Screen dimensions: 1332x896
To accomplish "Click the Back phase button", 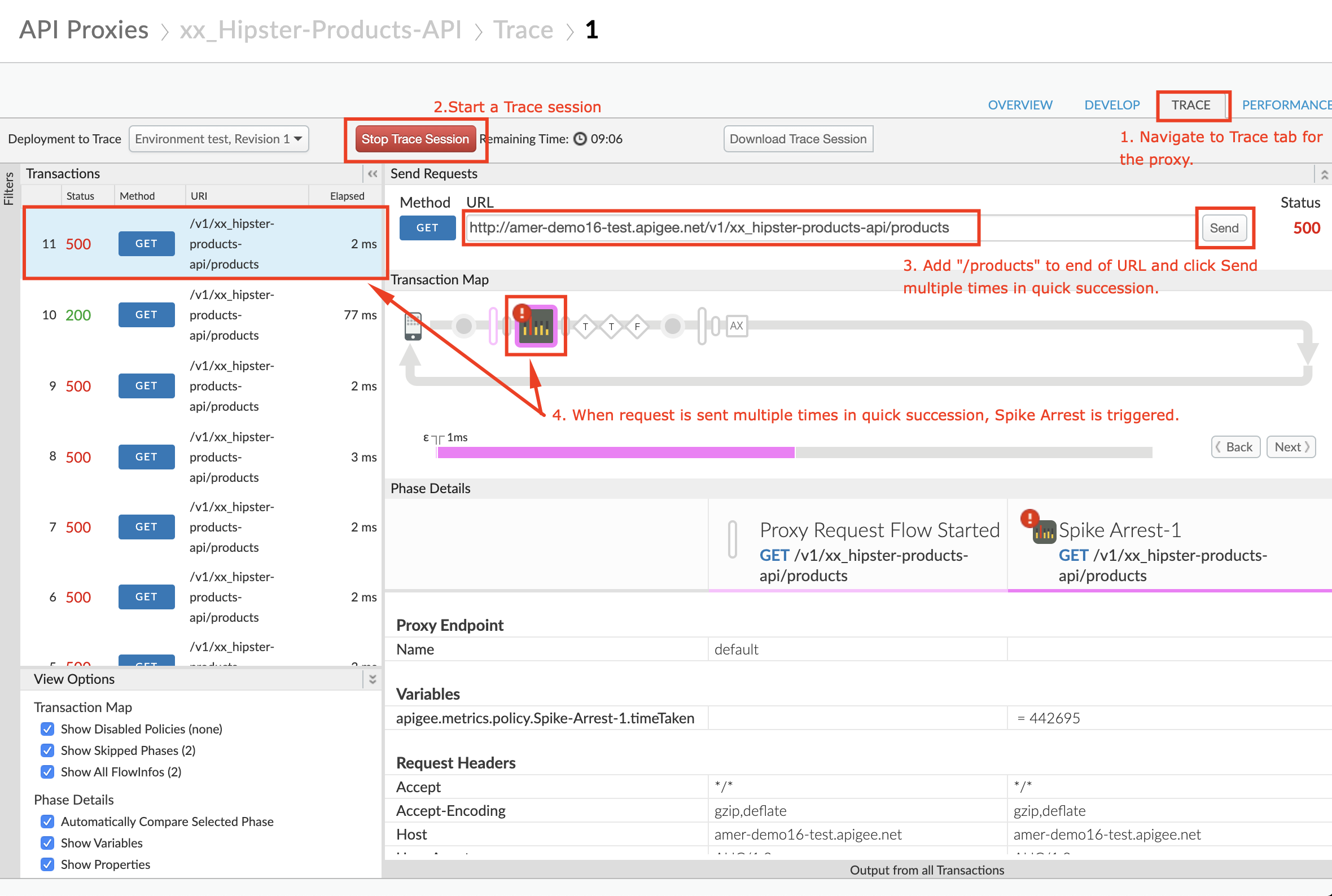I will click(1235, 447).
